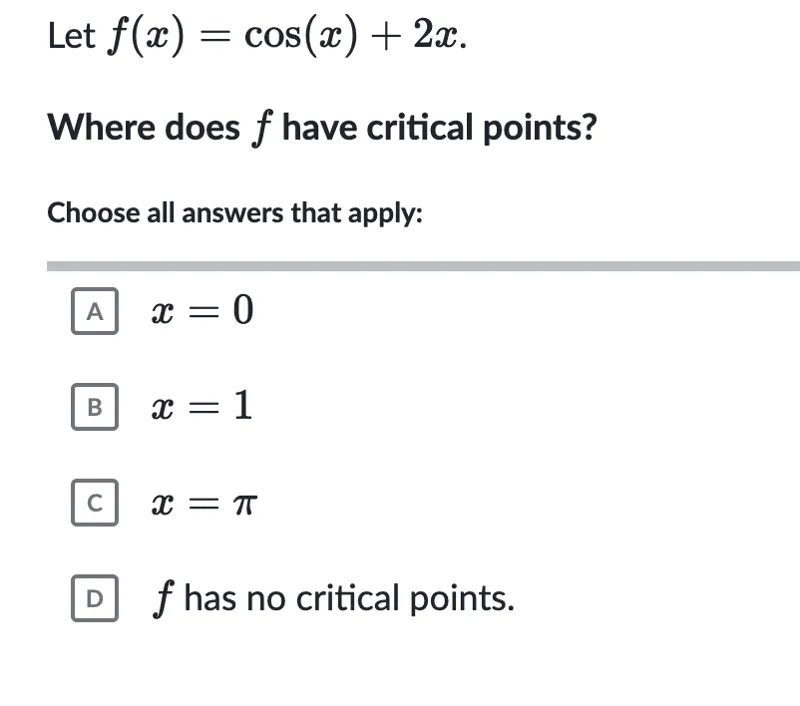Screen dimensions: 800x706
Task: Select checkbox C for x = π
Action: tap(95, 502)
